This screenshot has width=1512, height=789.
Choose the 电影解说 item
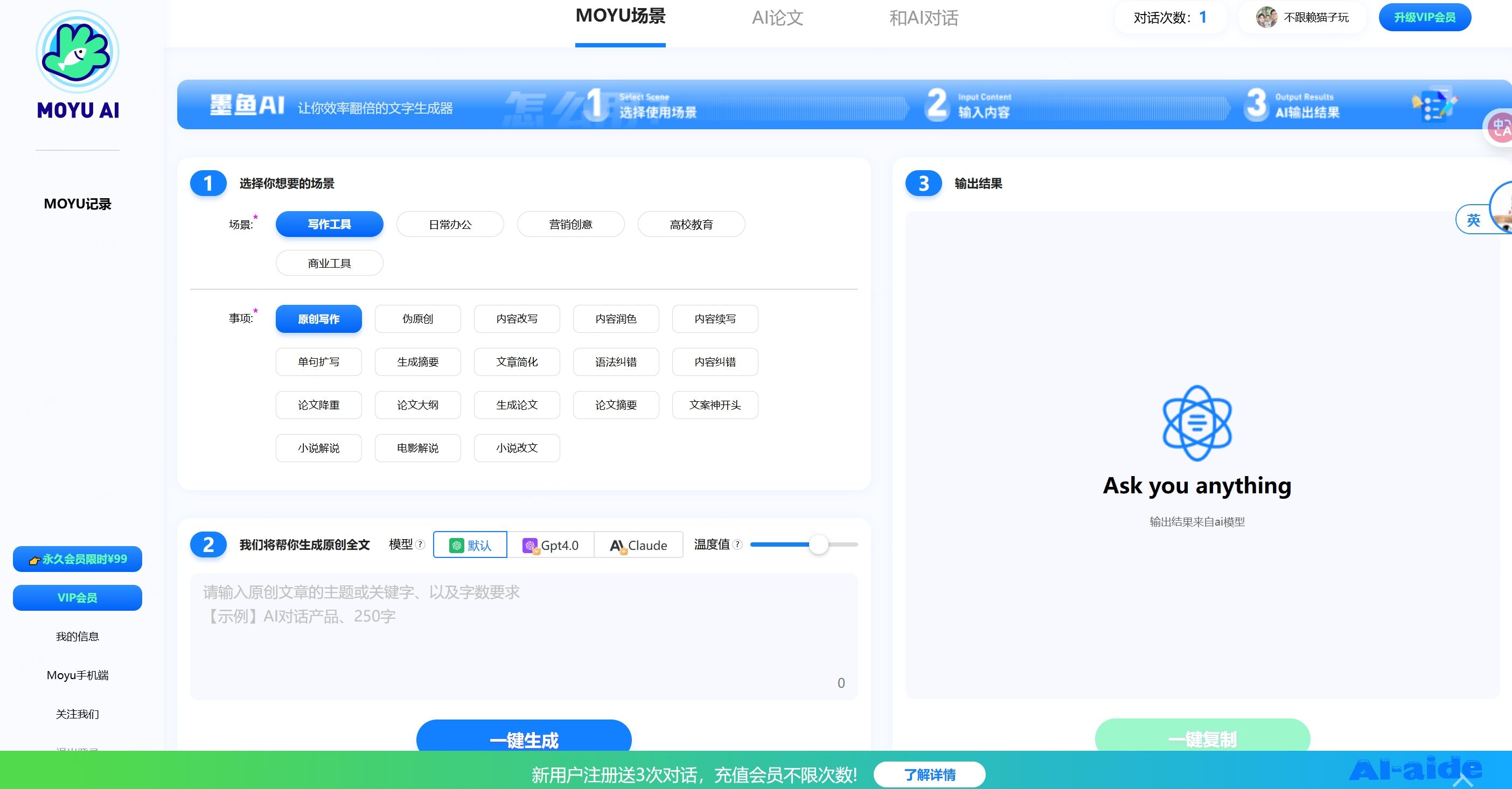418,448
